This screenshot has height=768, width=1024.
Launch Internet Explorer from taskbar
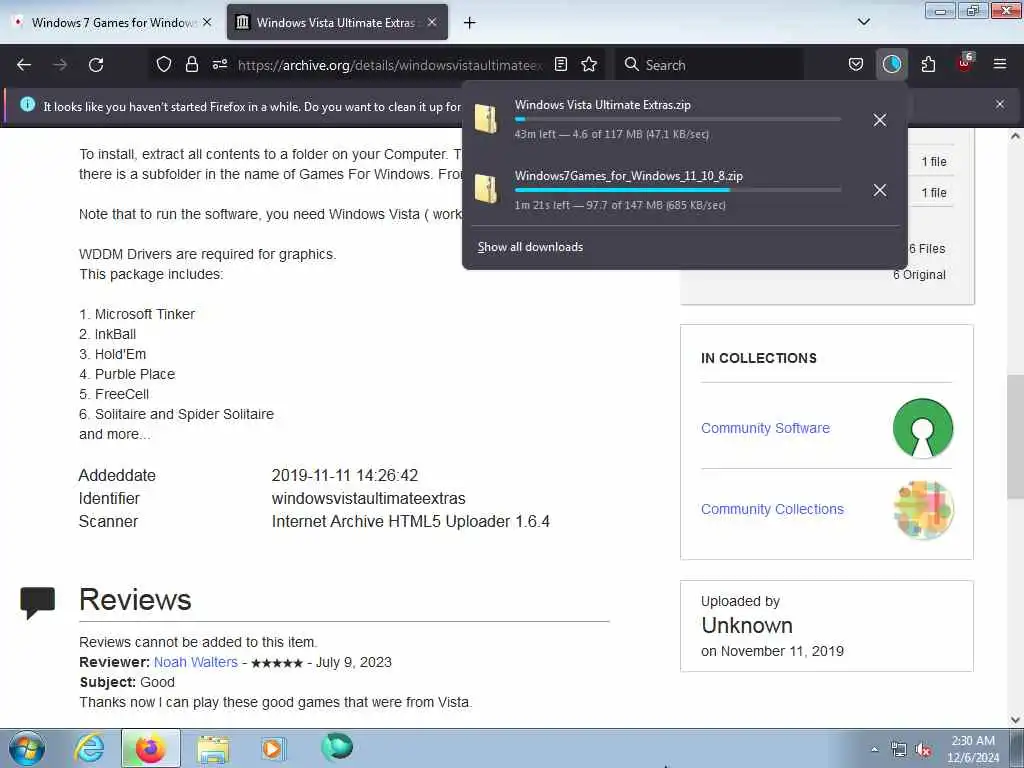[89, 748]
